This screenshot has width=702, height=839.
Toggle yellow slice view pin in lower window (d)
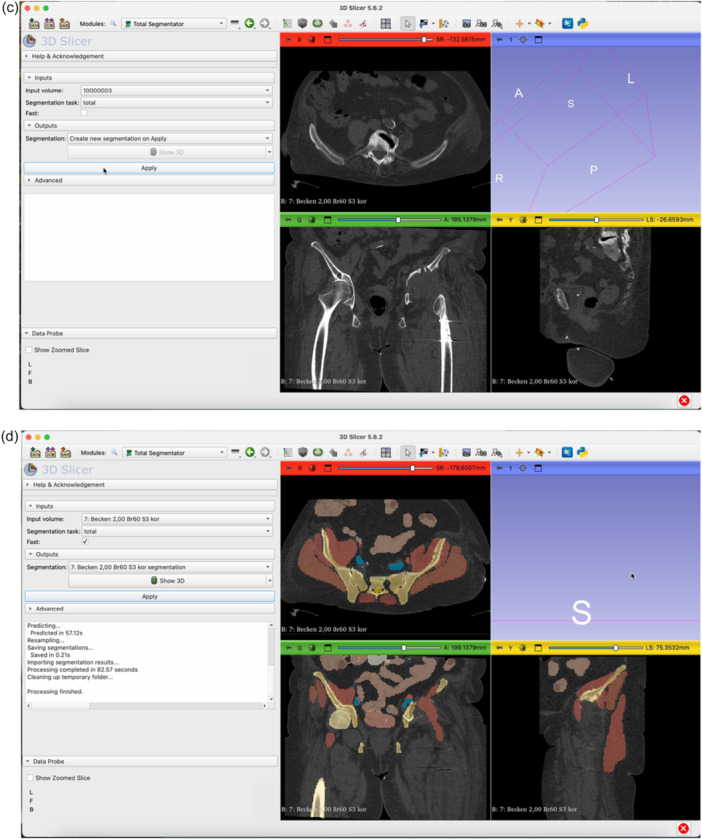tap(499, 648)
